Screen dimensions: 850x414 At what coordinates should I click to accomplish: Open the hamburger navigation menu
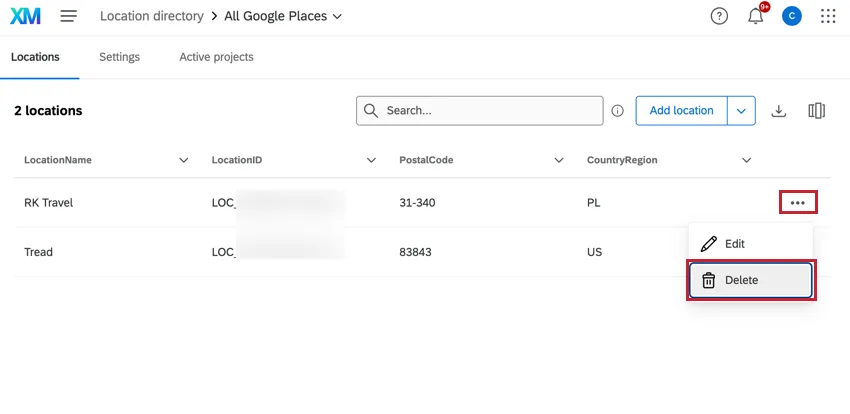(x=69, y=16)
